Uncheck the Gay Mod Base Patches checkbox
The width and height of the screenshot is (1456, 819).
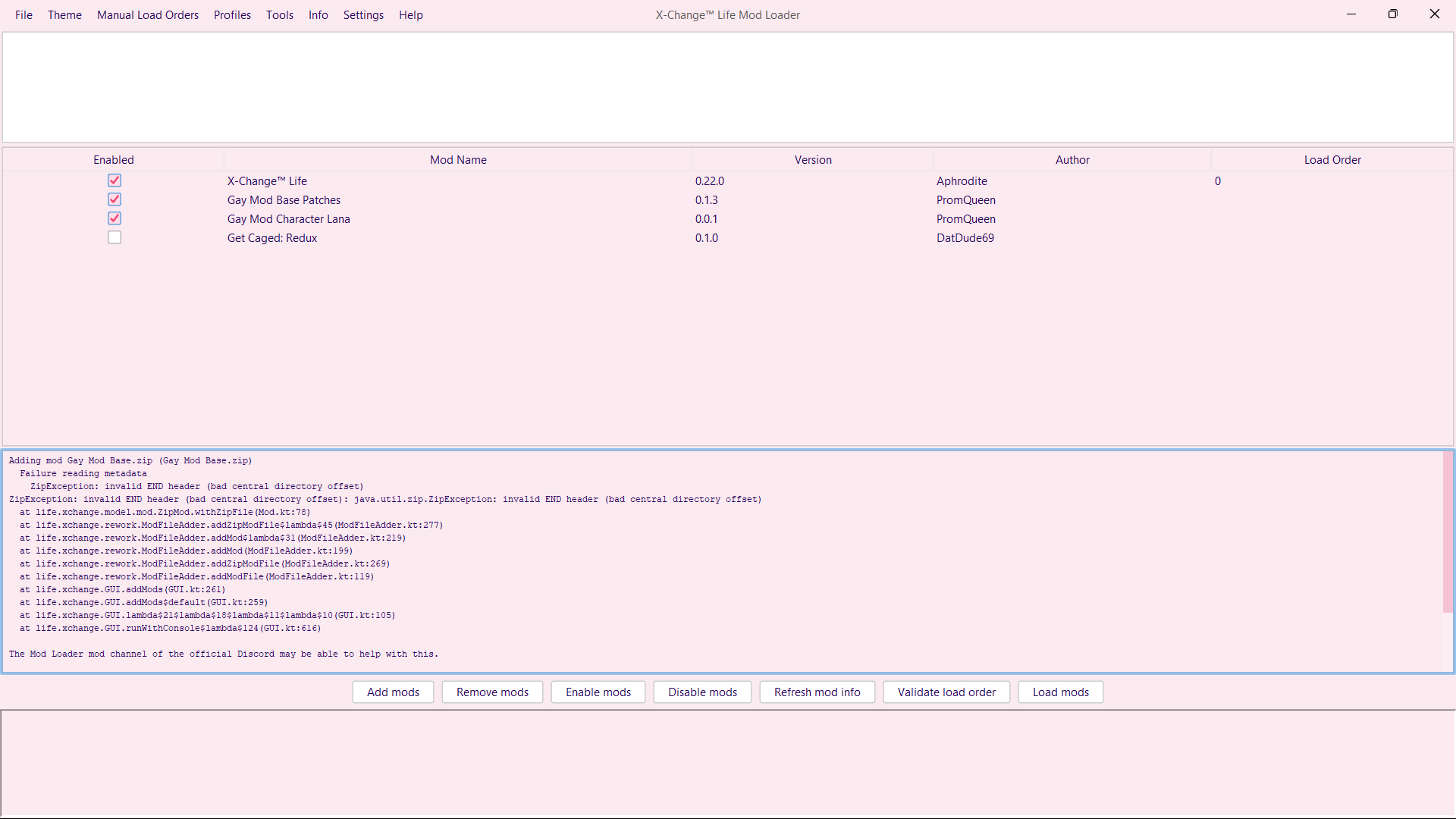pyautogui.click(x=115, y=199)
